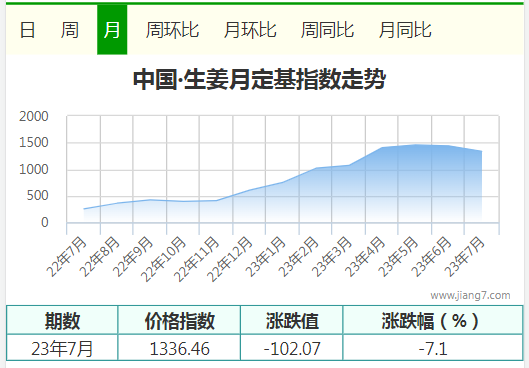The image size is (529, 368).
Task: Click the percent change value -7.1
Action: (433, 348)
